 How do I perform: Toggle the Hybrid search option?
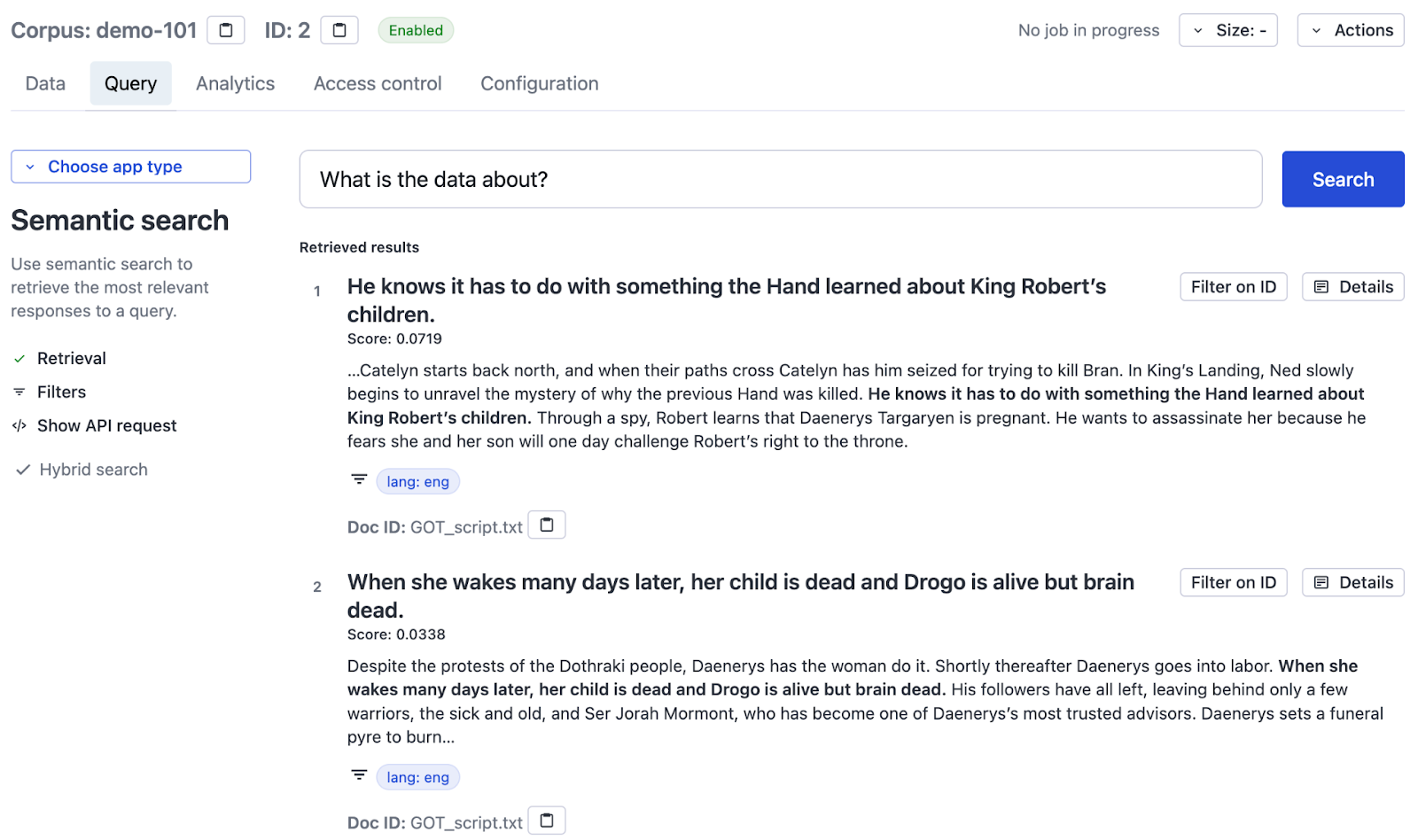click(82, 470)
